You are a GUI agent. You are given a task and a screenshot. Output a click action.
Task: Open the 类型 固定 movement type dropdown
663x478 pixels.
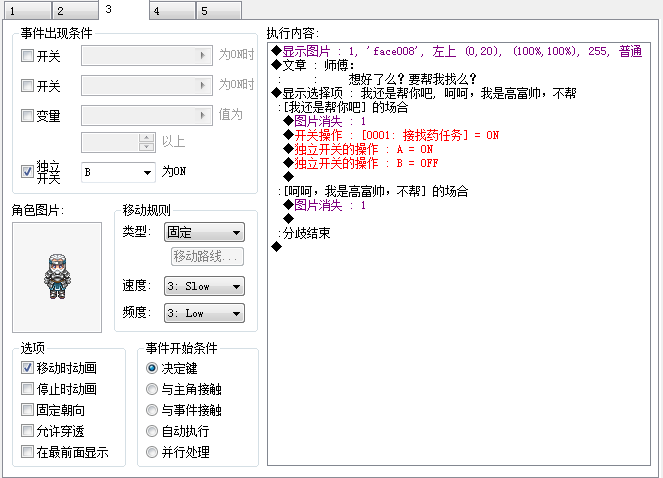pos(204,232)
